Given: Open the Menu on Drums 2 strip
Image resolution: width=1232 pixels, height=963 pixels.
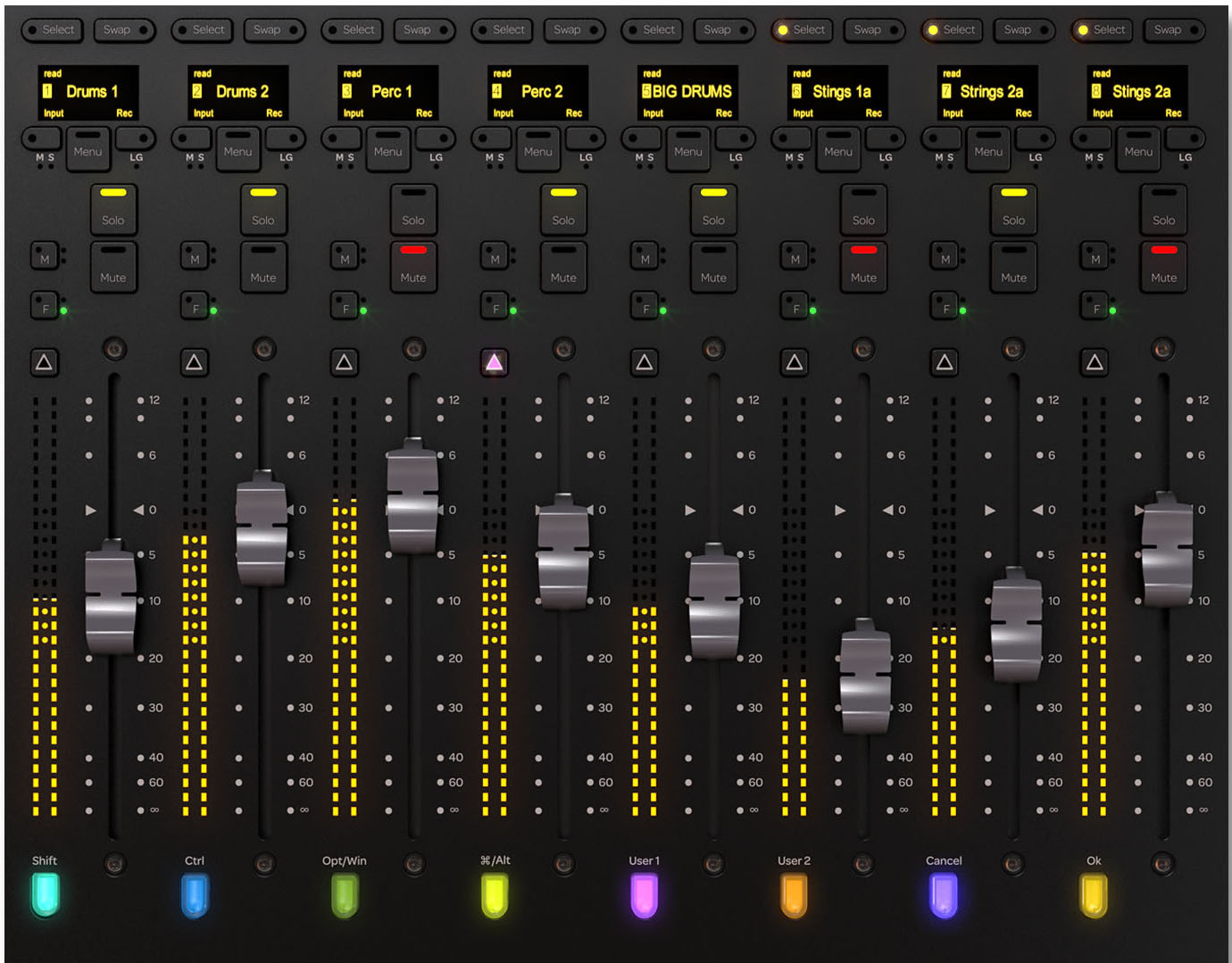Looking at the screenshot, I should click(x=237, y=147).
